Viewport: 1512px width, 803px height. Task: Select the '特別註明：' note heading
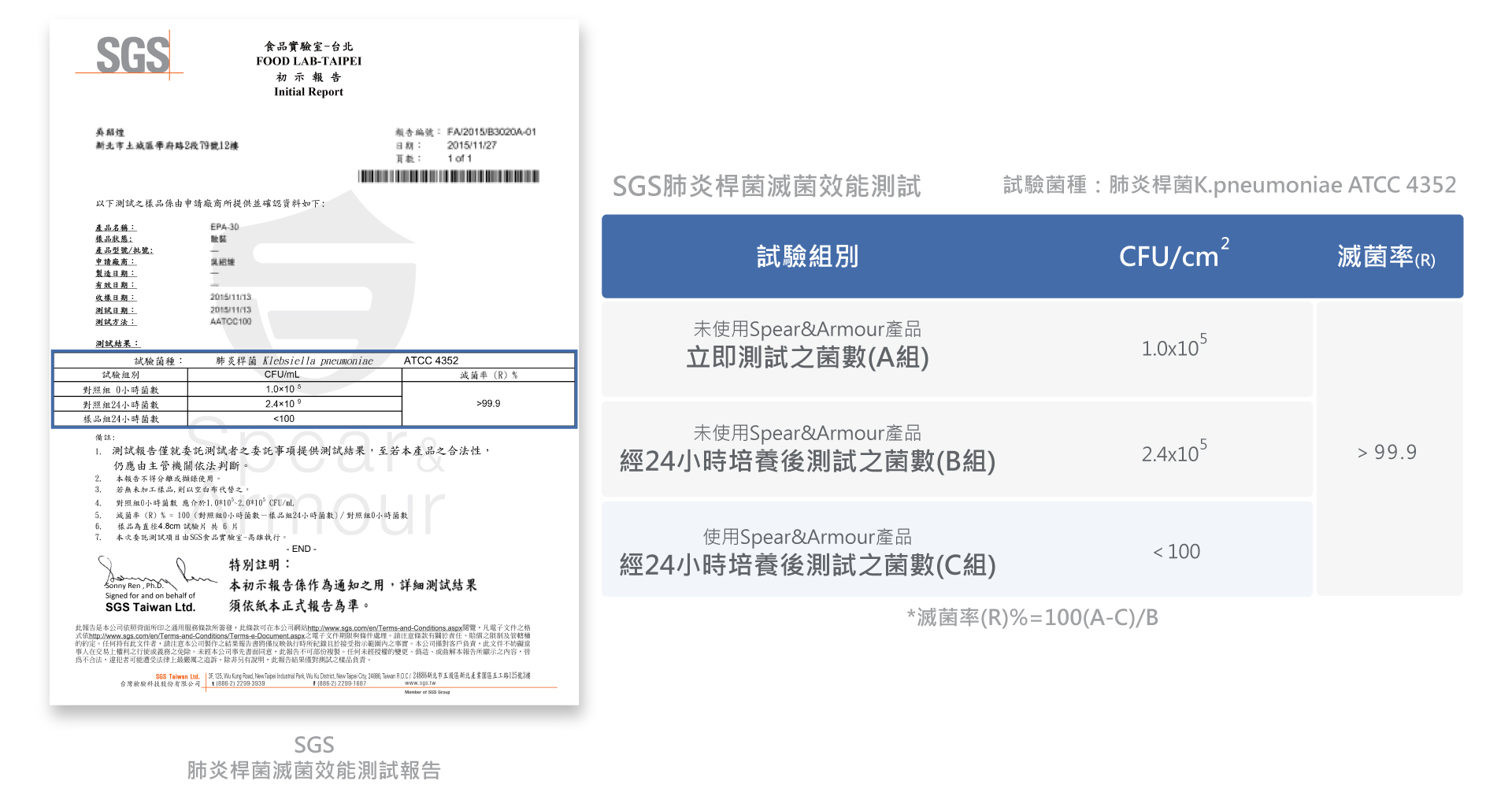pos(260,564)
